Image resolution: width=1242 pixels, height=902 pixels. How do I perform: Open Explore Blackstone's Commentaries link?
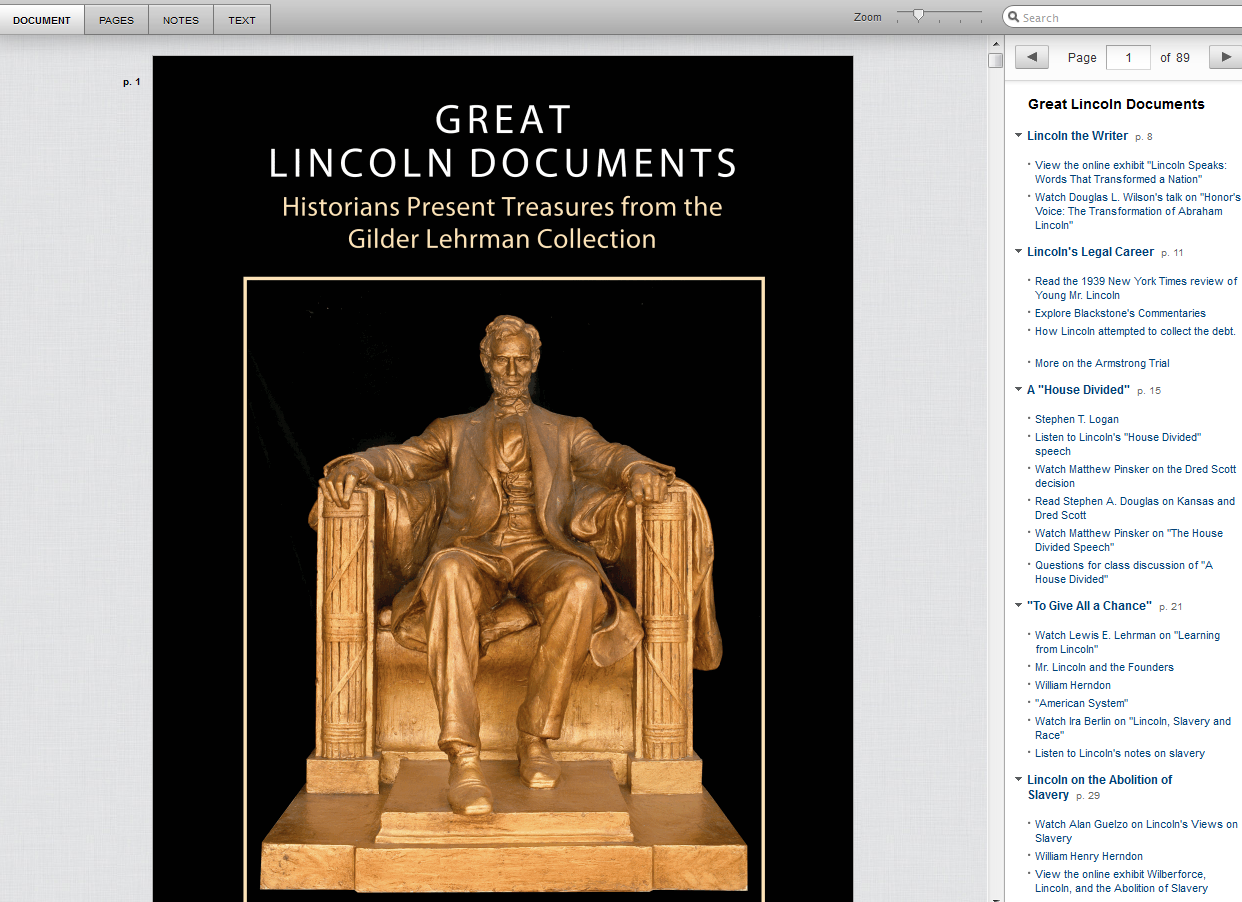pyautogui.click(x=1120, y=313)
